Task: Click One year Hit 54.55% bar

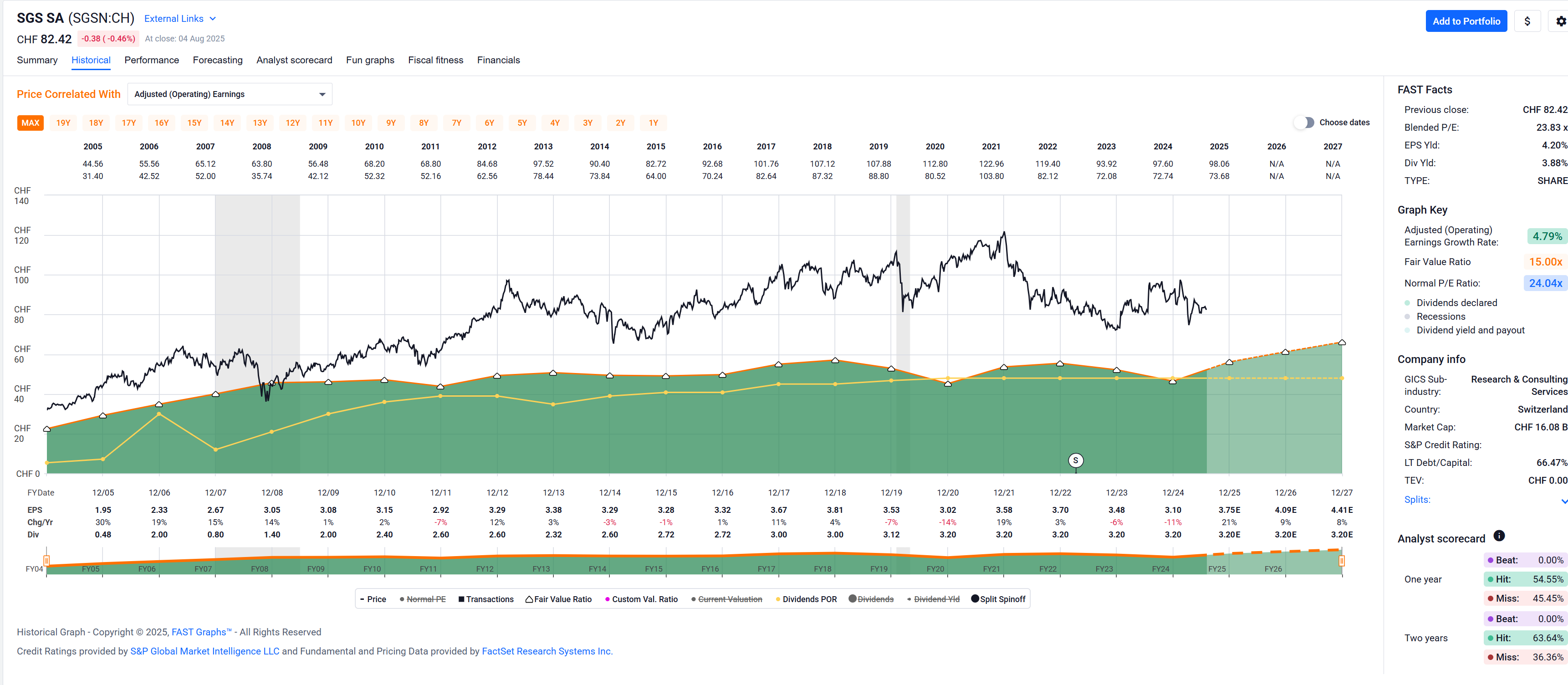Action: coord(1525,579)
